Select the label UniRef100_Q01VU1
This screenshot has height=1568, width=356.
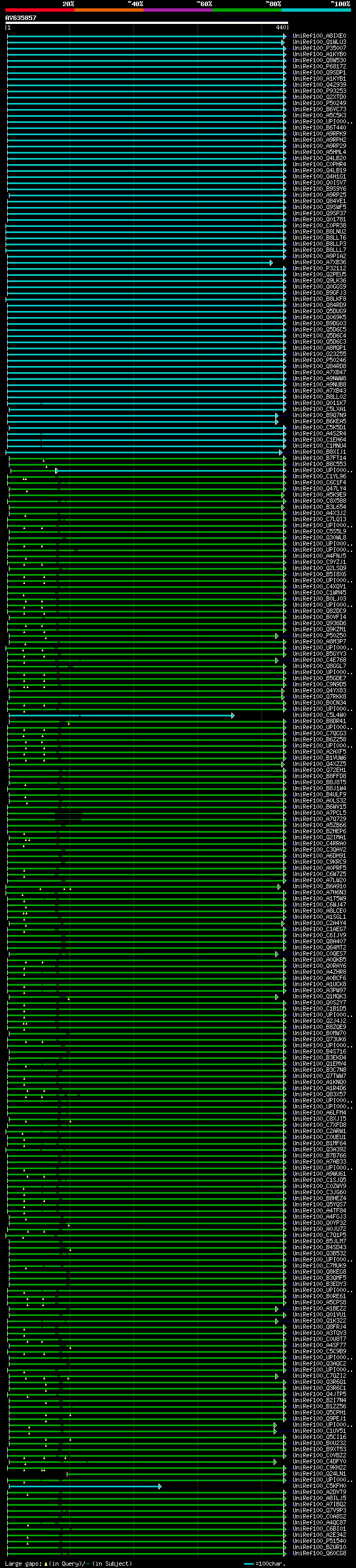pyautogui.click(x=319, y=1315)
